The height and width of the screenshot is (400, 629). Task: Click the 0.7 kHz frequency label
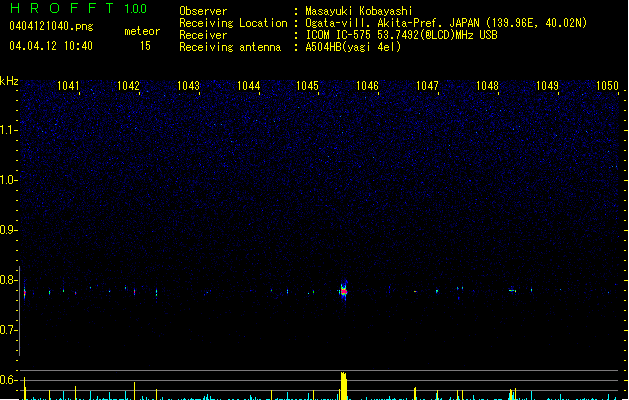click(8, 330)
